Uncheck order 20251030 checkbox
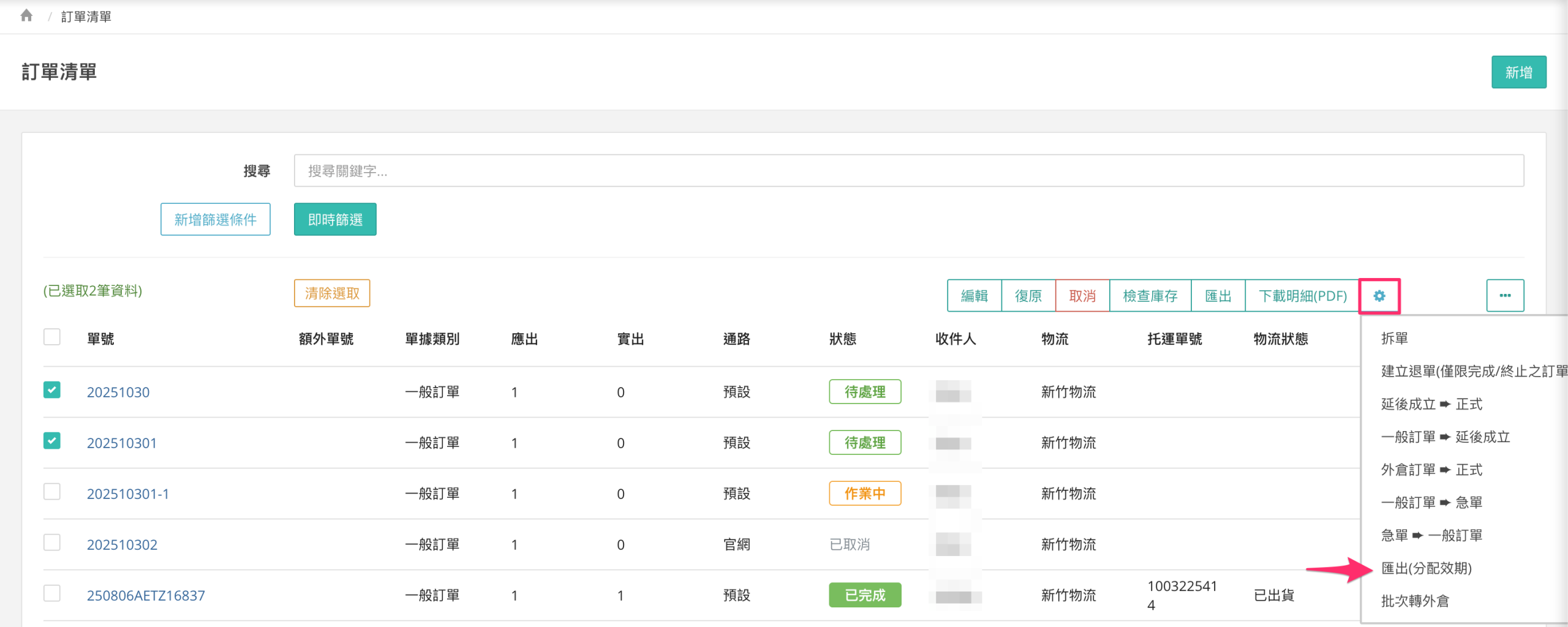1568x627 pixels. [x=52, y=390]
